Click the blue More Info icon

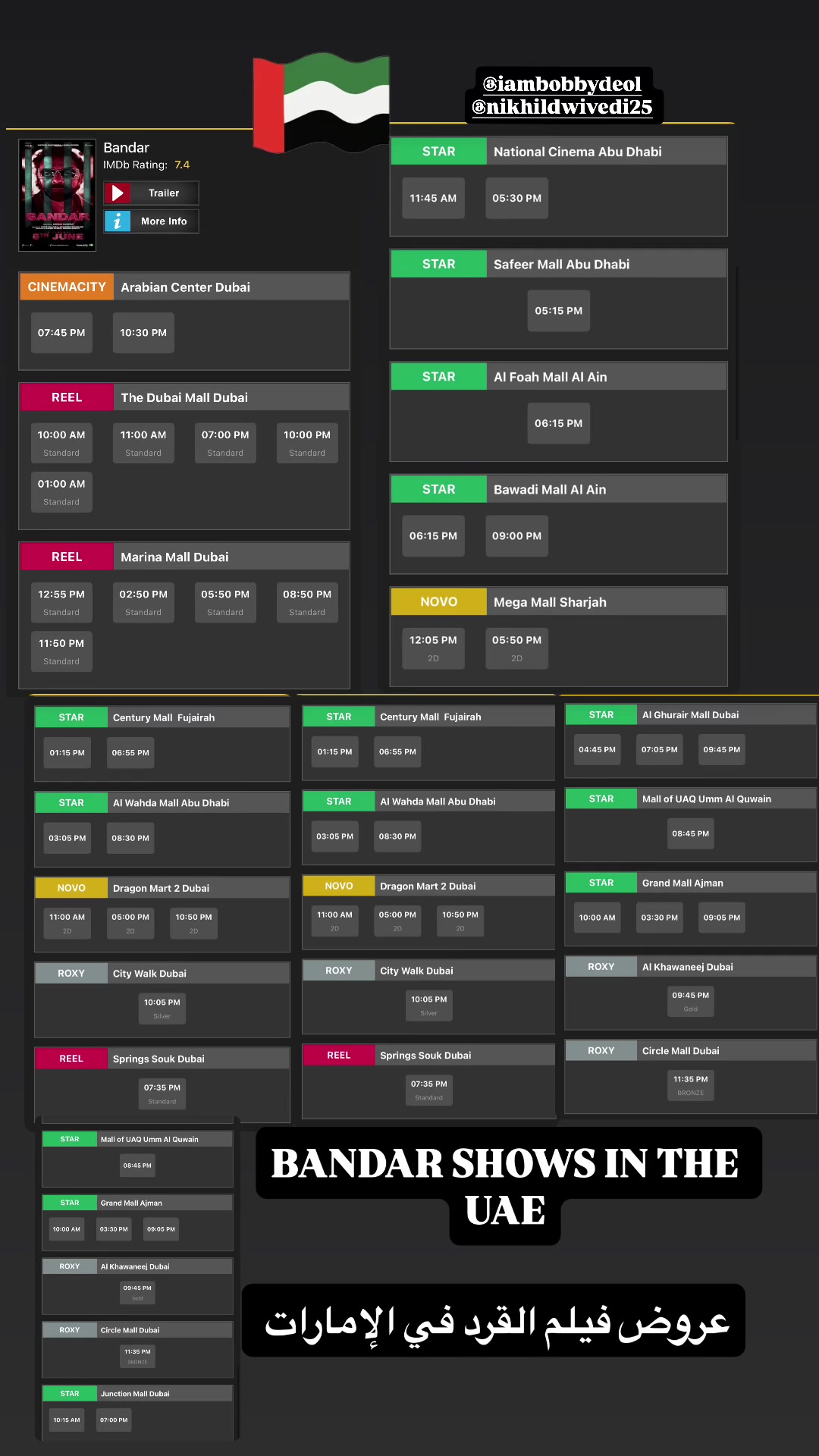tap(118, 221)
